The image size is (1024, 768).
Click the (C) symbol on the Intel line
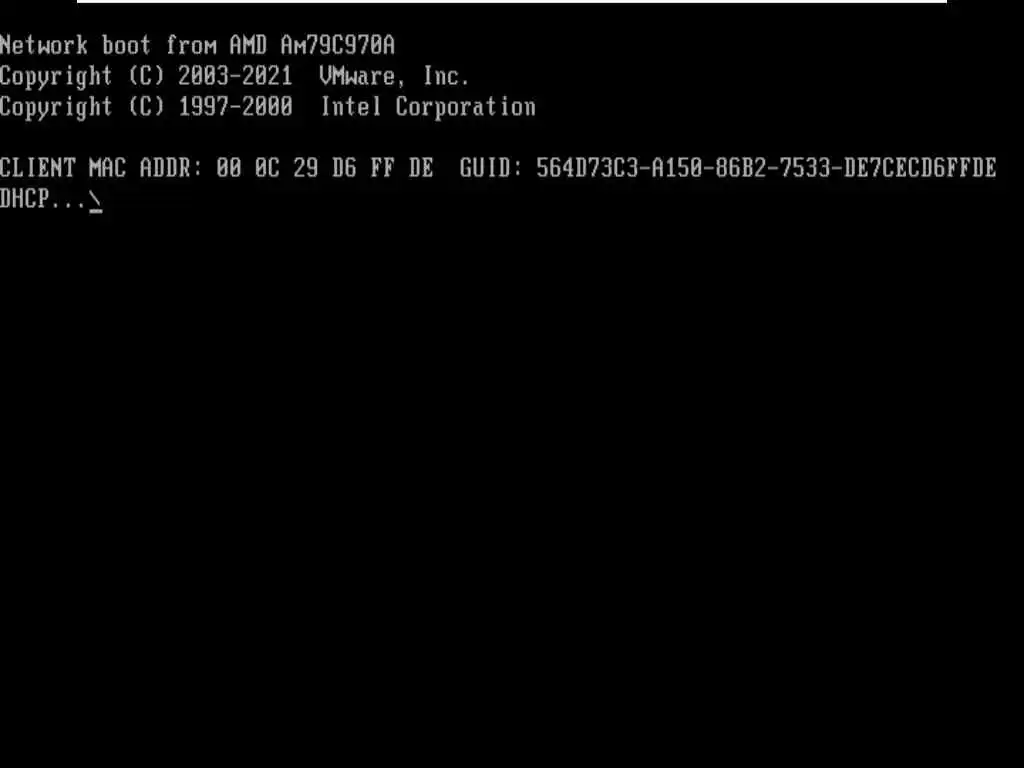pyautogui.click(x=146, y=107)
